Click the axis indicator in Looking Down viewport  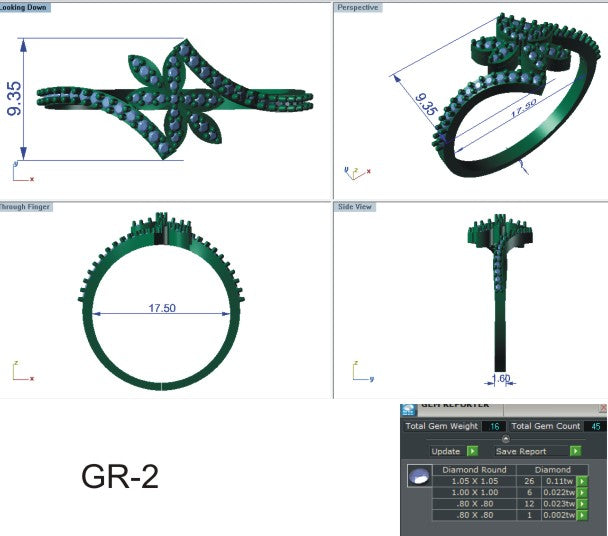coord(23,172)
